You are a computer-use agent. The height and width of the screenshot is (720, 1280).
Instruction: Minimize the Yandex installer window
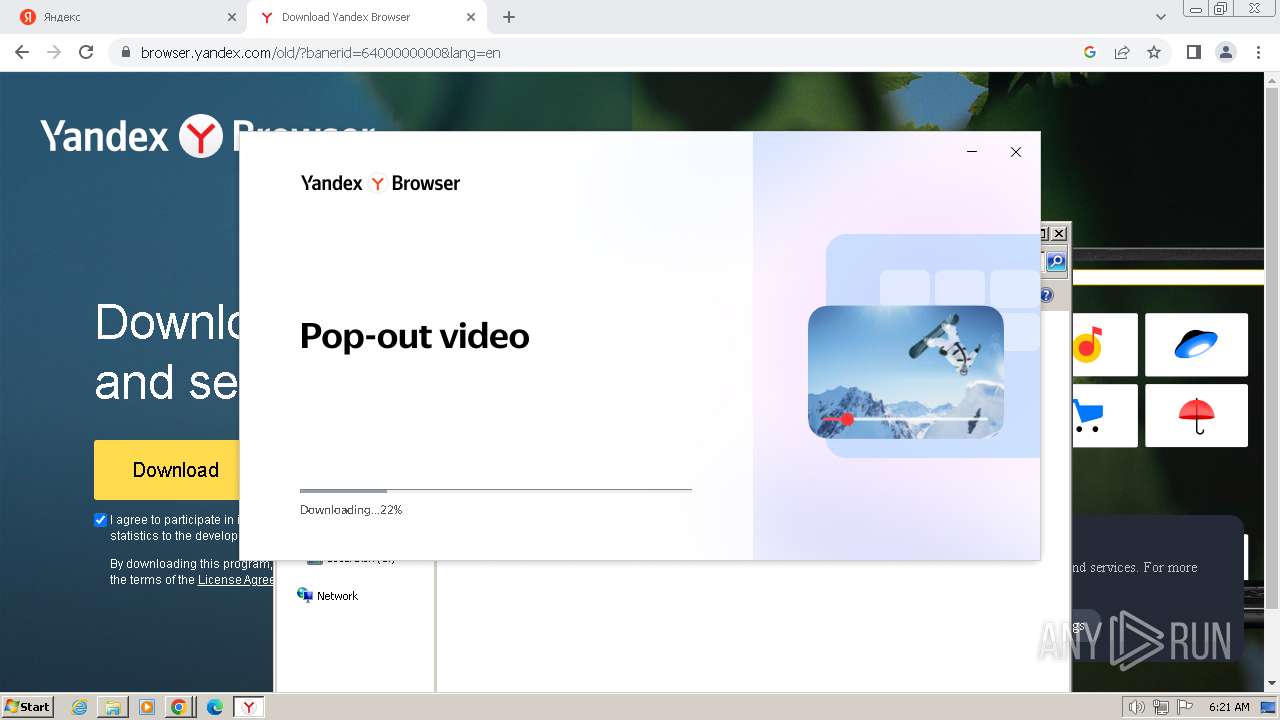coord(972,152)
